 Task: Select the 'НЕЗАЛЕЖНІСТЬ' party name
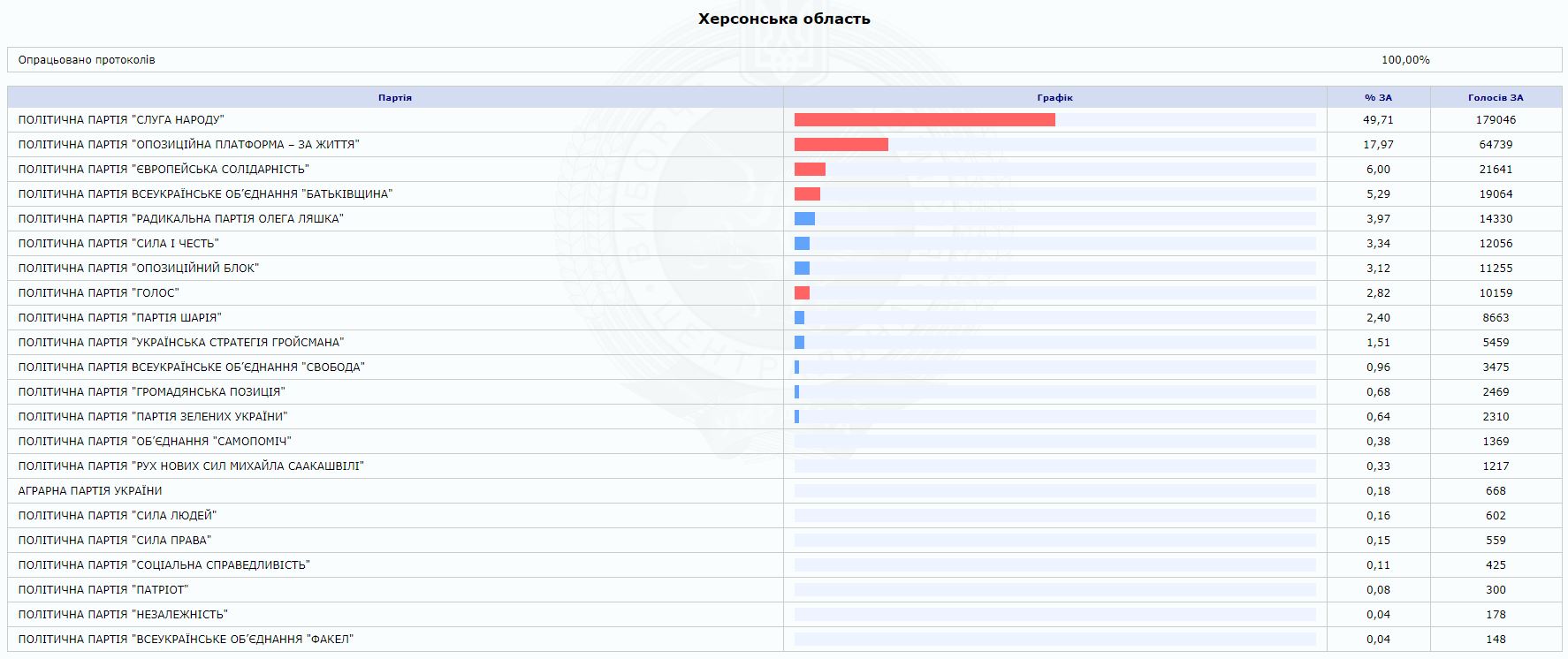click(123, 615)
